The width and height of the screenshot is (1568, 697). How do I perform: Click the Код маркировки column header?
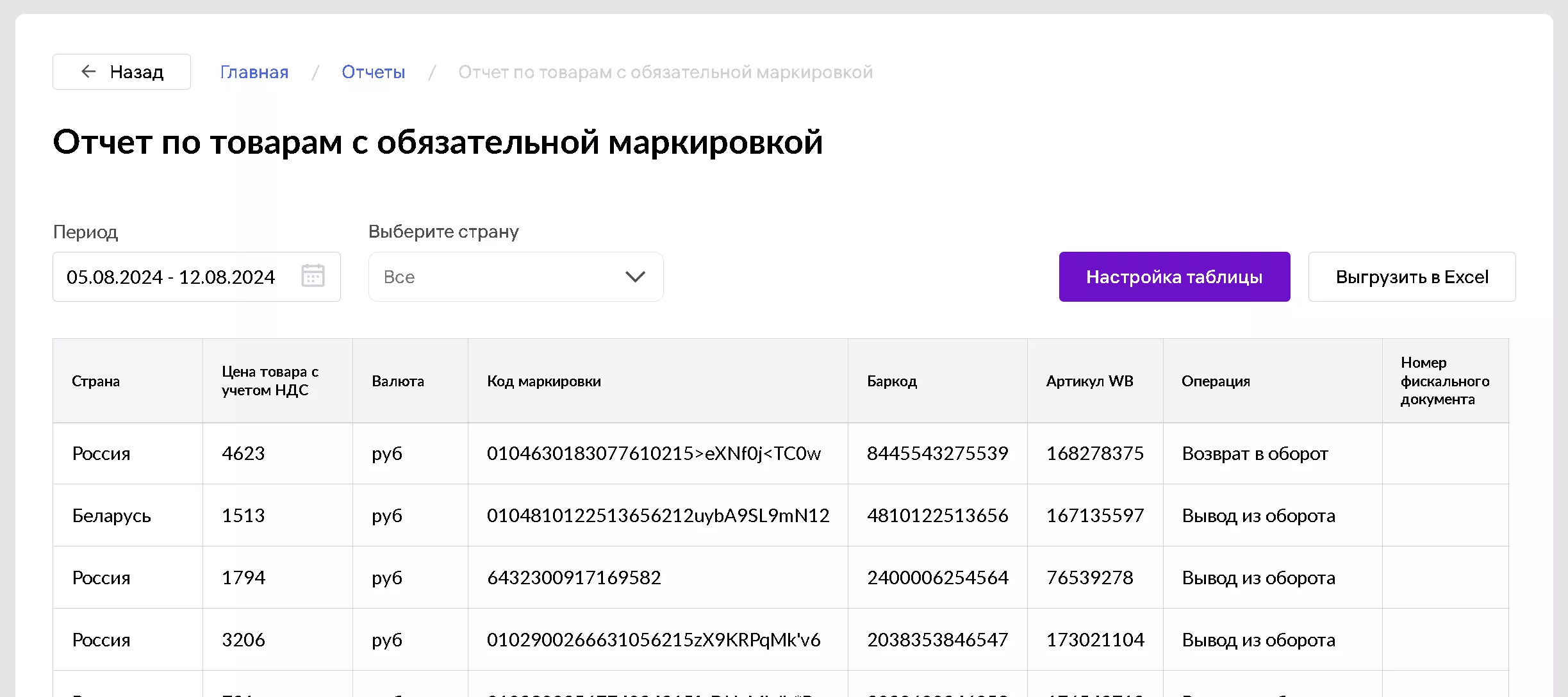coord(544,381)
